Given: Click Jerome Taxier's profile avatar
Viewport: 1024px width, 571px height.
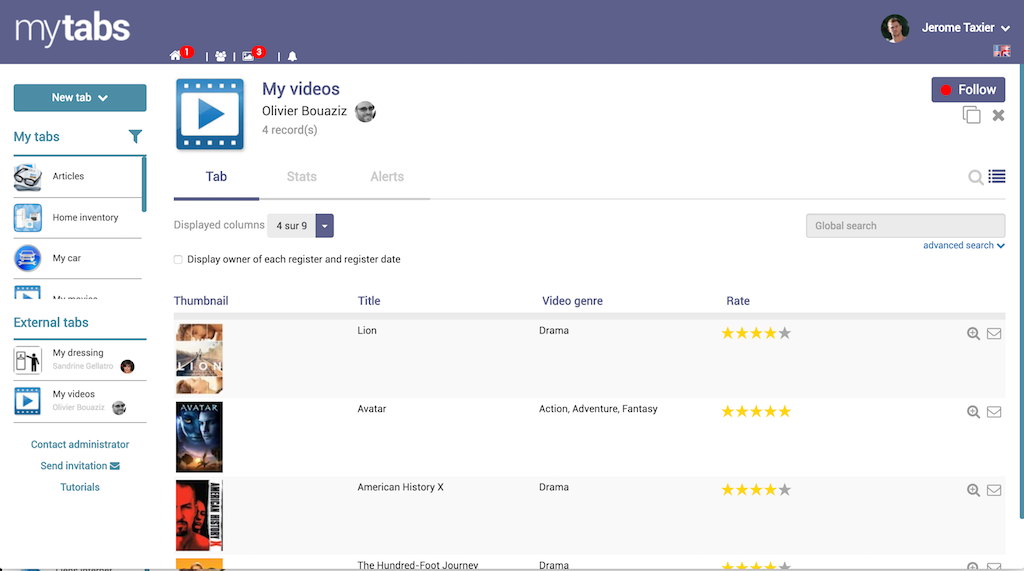Looking at the screenshot, I should click(895, 28).
